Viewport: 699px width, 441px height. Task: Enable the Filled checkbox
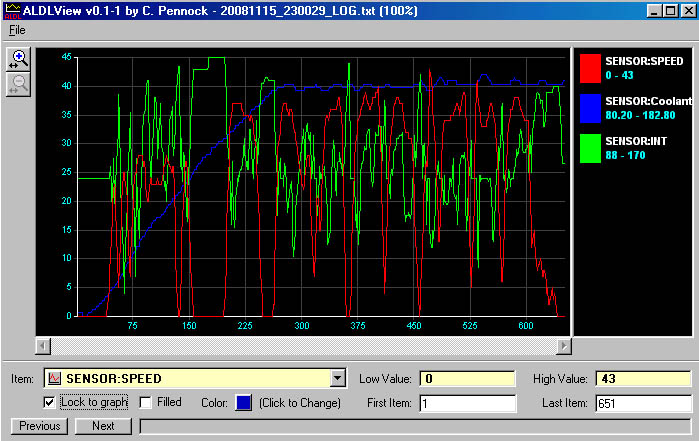[x=145, y=403]
